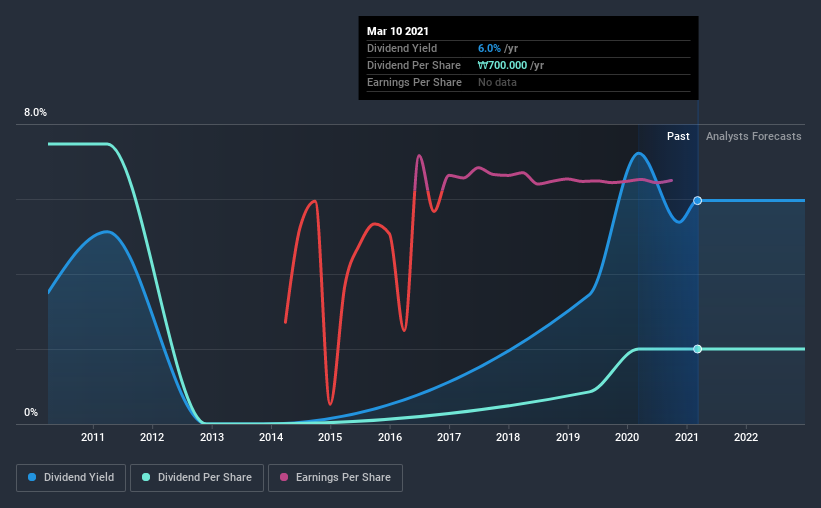Click the 2020 x-axis label
Image resolution: width=821 pixels, height=508 pixels.
(x=627, y=437)
